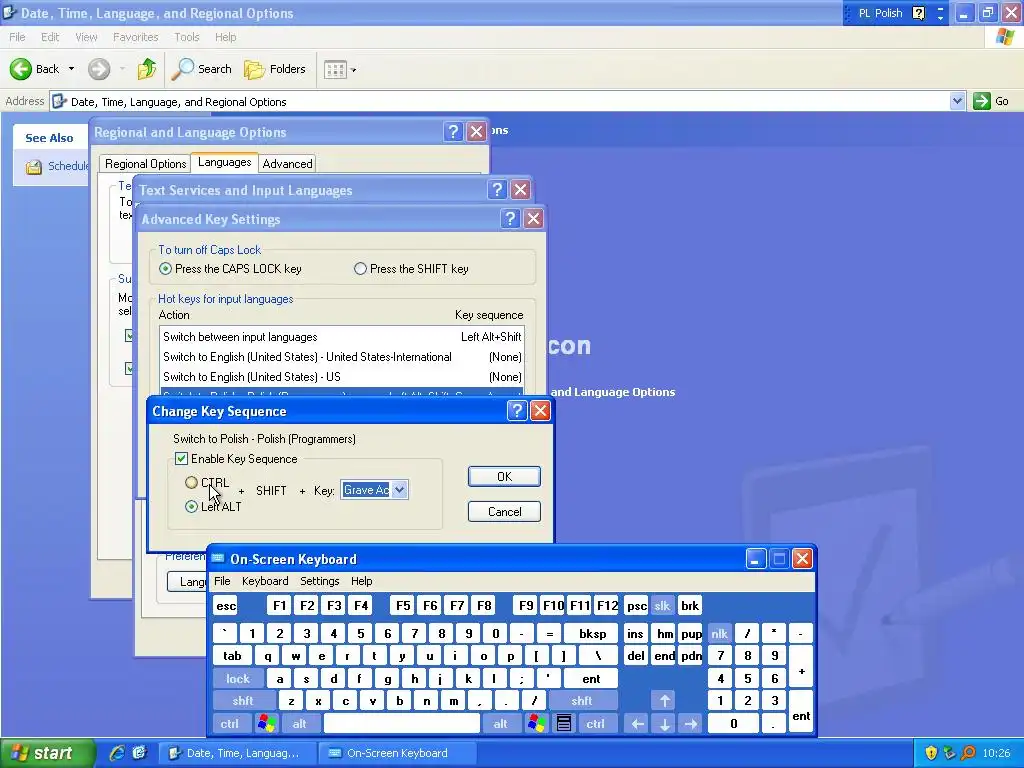The width and height of the screenshot is (1024, 768).
Task: Click the Views icon in toolbar
Action: point(335,69)
